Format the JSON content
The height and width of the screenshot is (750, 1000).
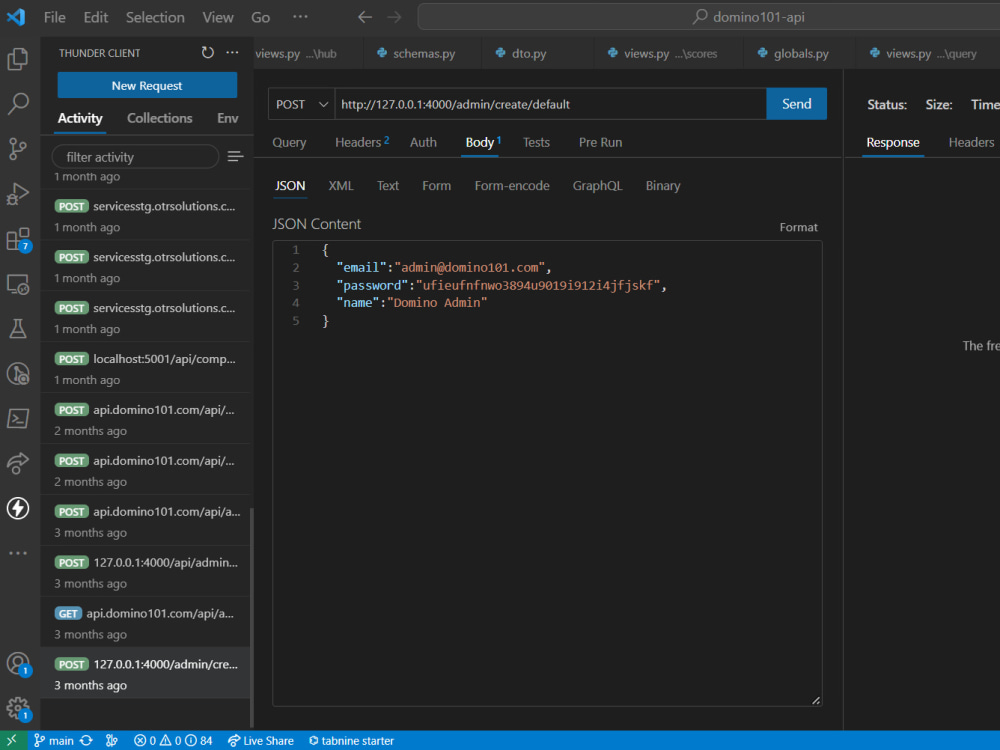(798, 227)
